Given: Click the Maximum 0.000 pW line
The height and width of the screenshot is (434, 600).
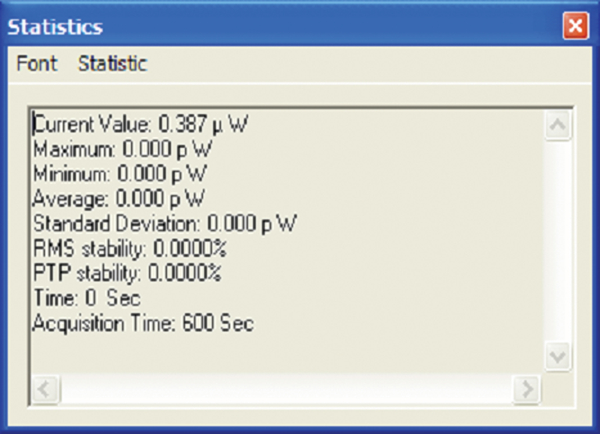Looking at the screenshot, I should click(124, 149).
